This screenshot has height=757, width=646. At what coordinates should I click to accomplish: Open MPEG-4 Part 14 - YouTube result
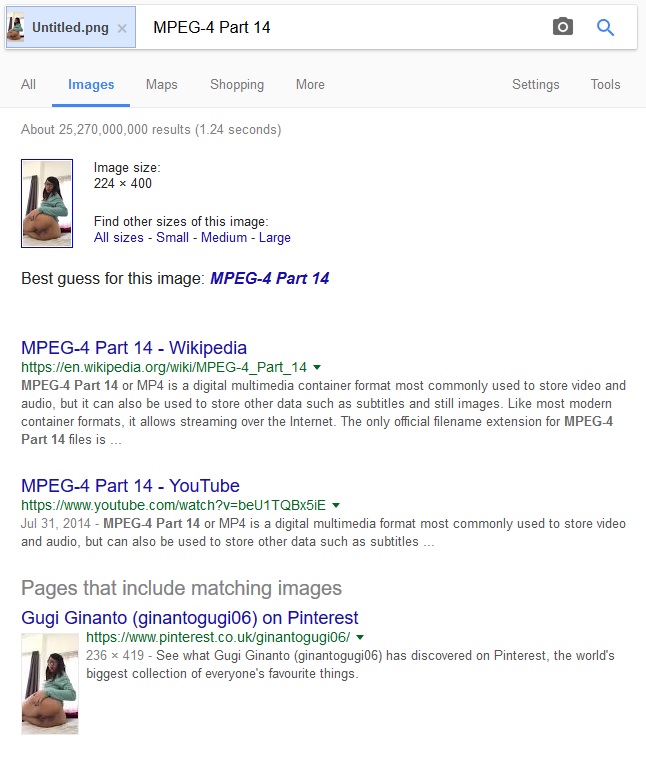pos(130,486)
